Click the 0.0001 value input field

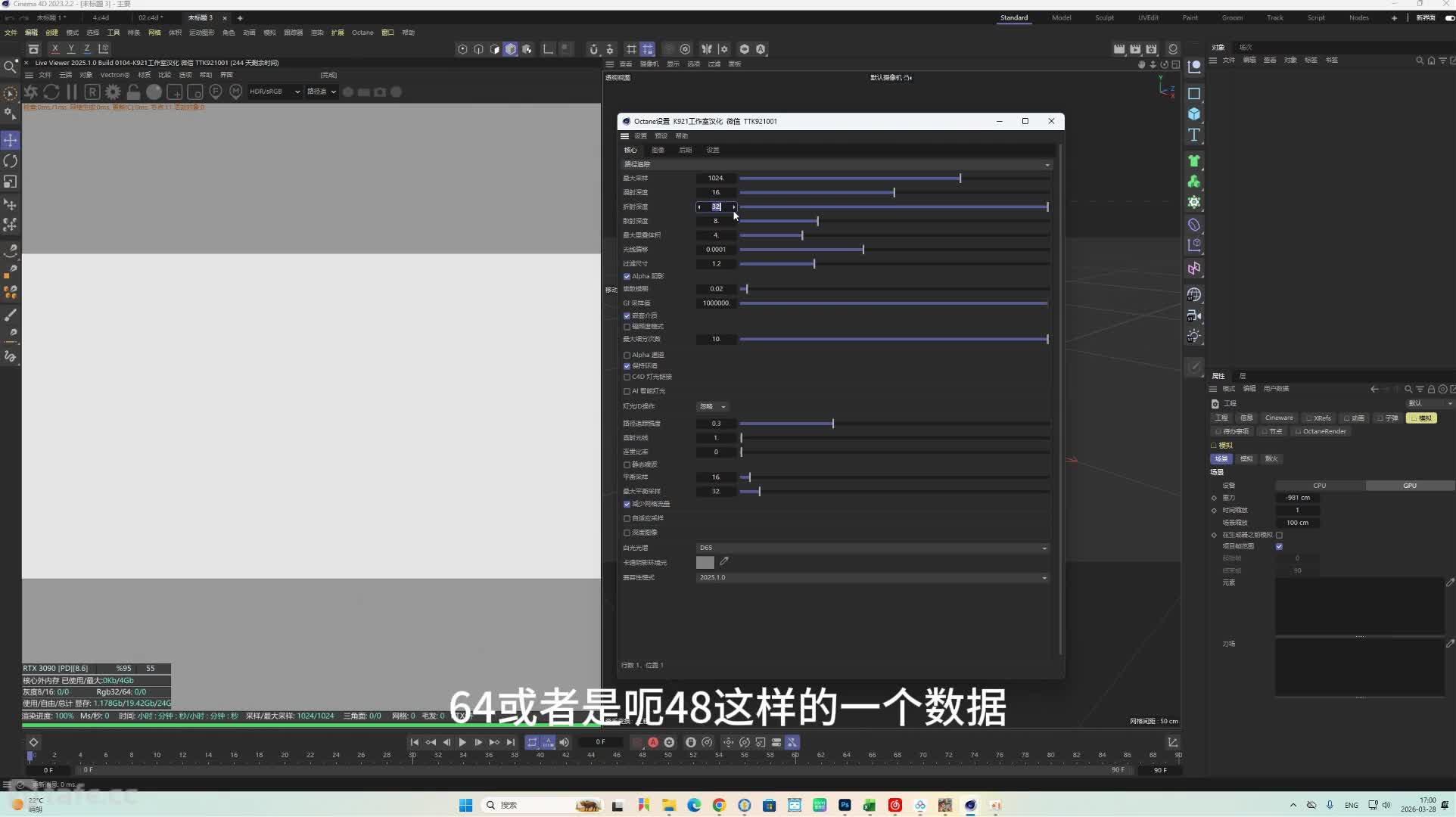[x=716, y=250]
